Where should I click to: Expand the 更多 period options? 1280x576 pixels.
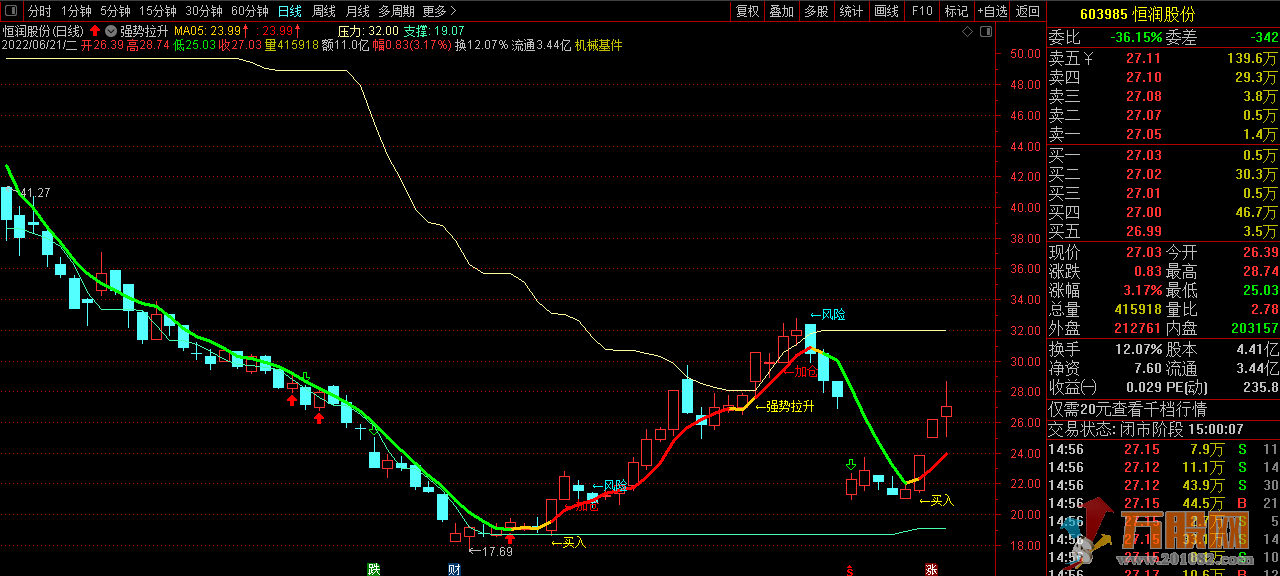439,11
